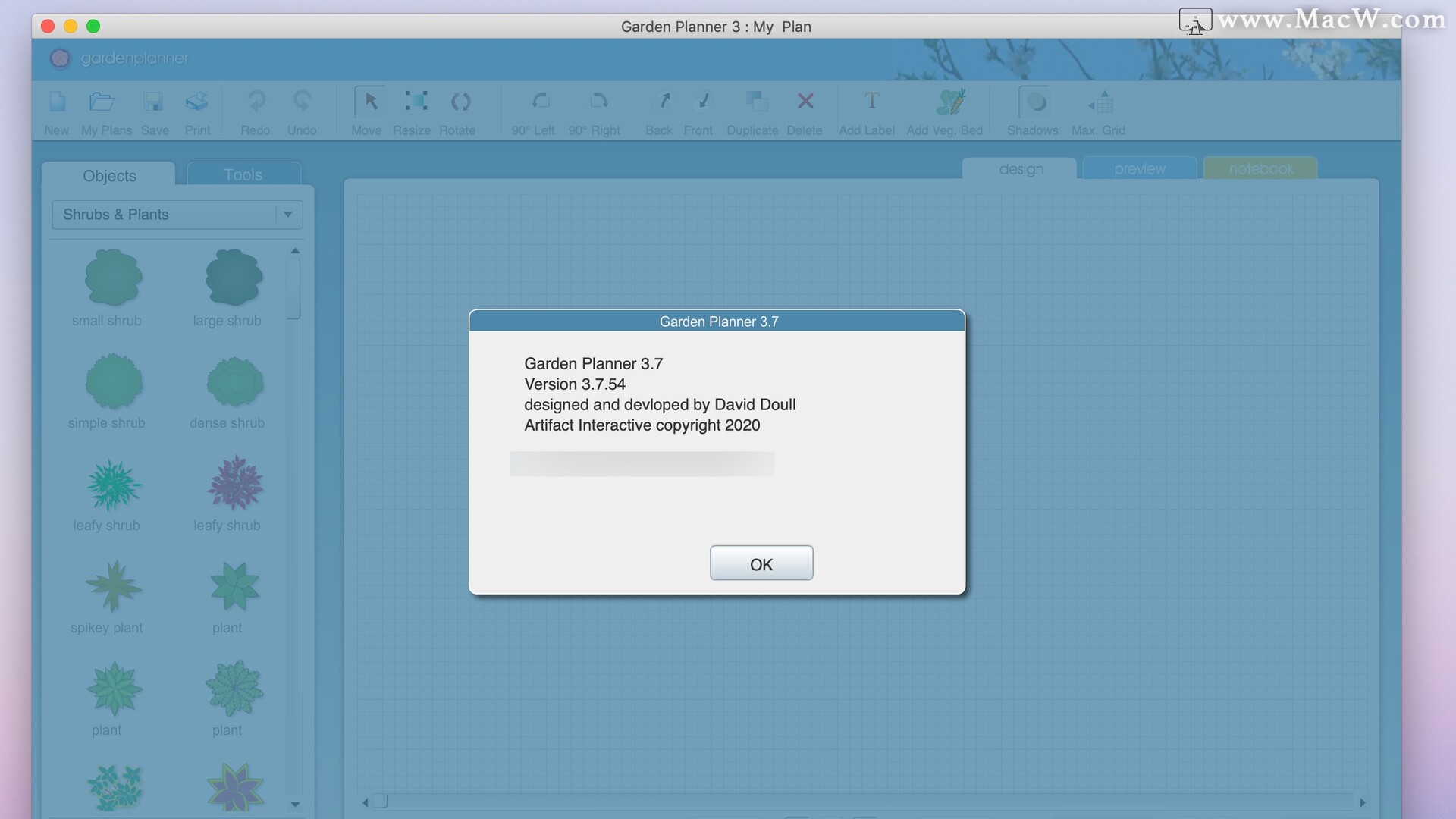Toggle the Max. Grid option
The image size is (1456, 819).
[1101, 103]
